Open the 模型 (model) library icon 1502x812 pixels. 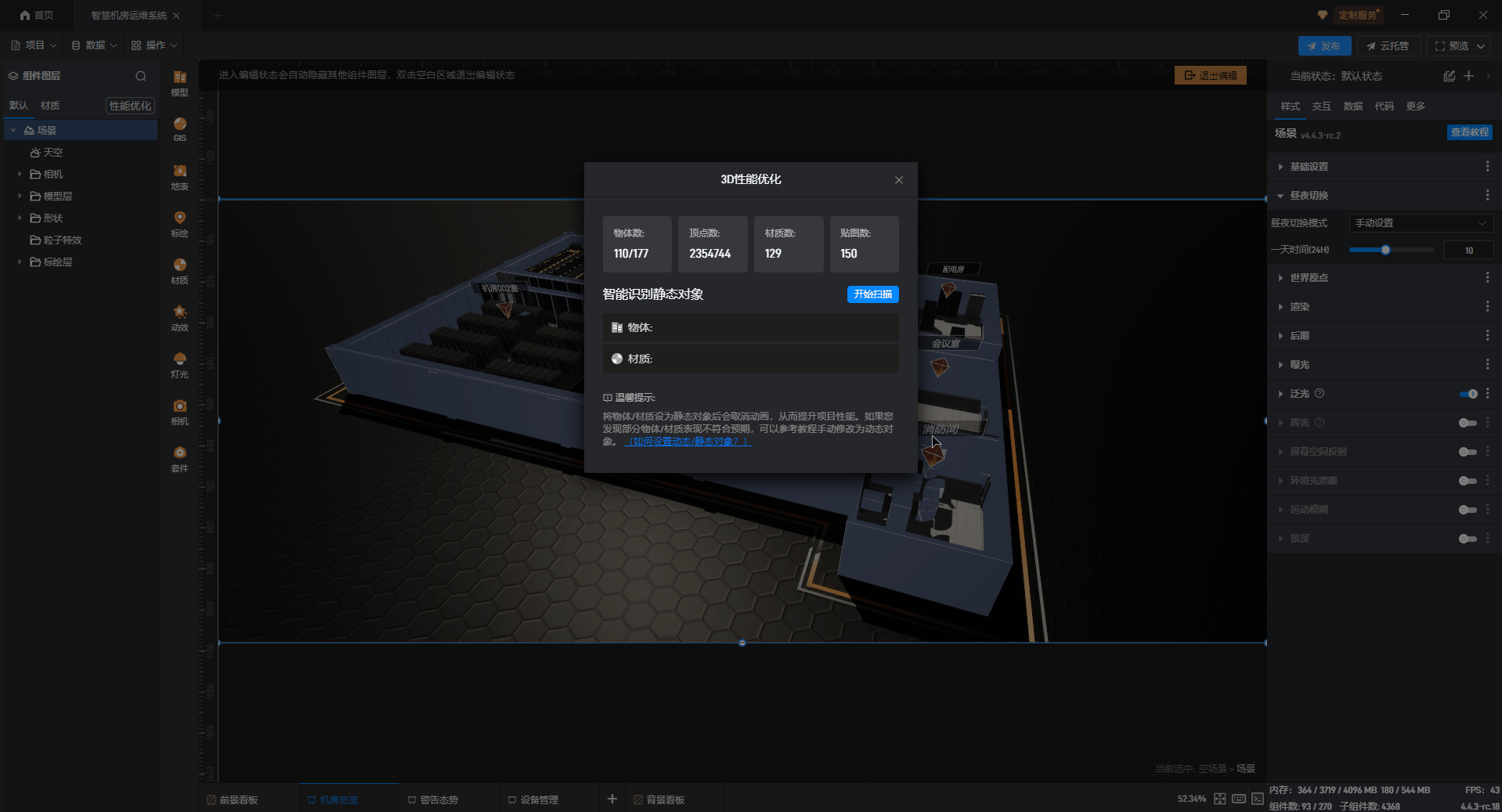(179, 81)
